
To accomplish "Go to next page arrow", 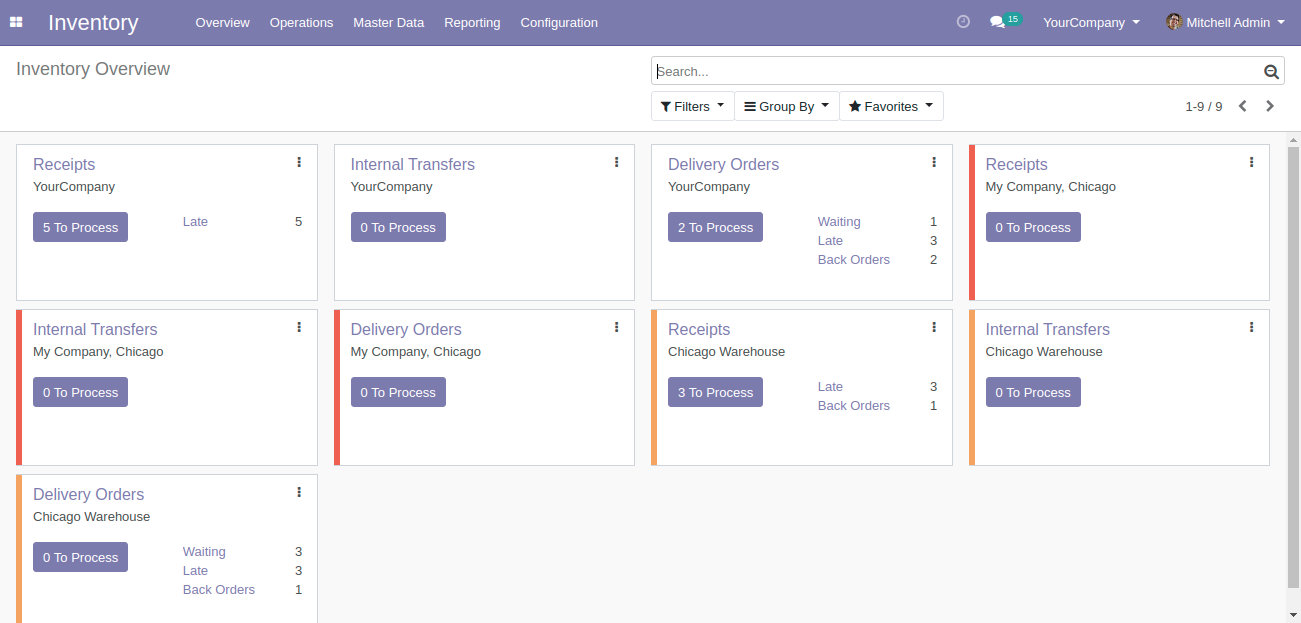I will 1270,106.
